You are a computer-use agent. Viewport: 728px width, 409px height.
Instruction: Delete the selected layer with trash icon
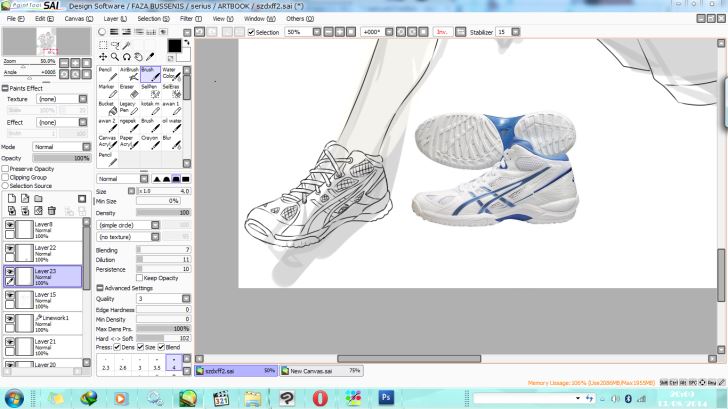coord(52,211)
